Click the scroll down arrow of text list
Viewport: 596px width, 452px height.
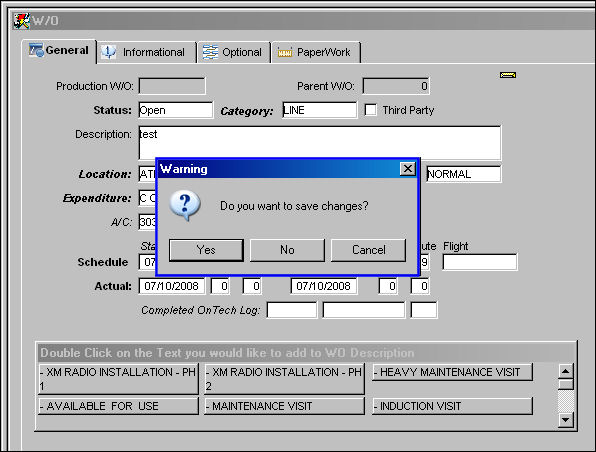point(566,420)
